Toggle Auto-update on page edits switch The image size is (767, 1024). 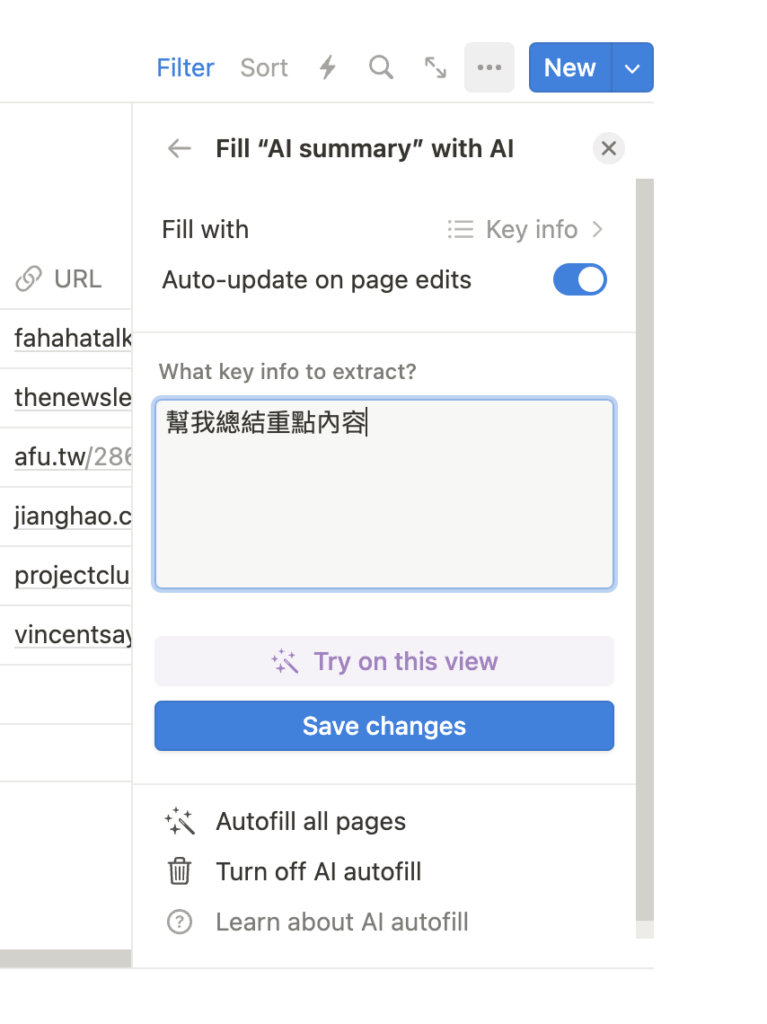pos(579,280)
